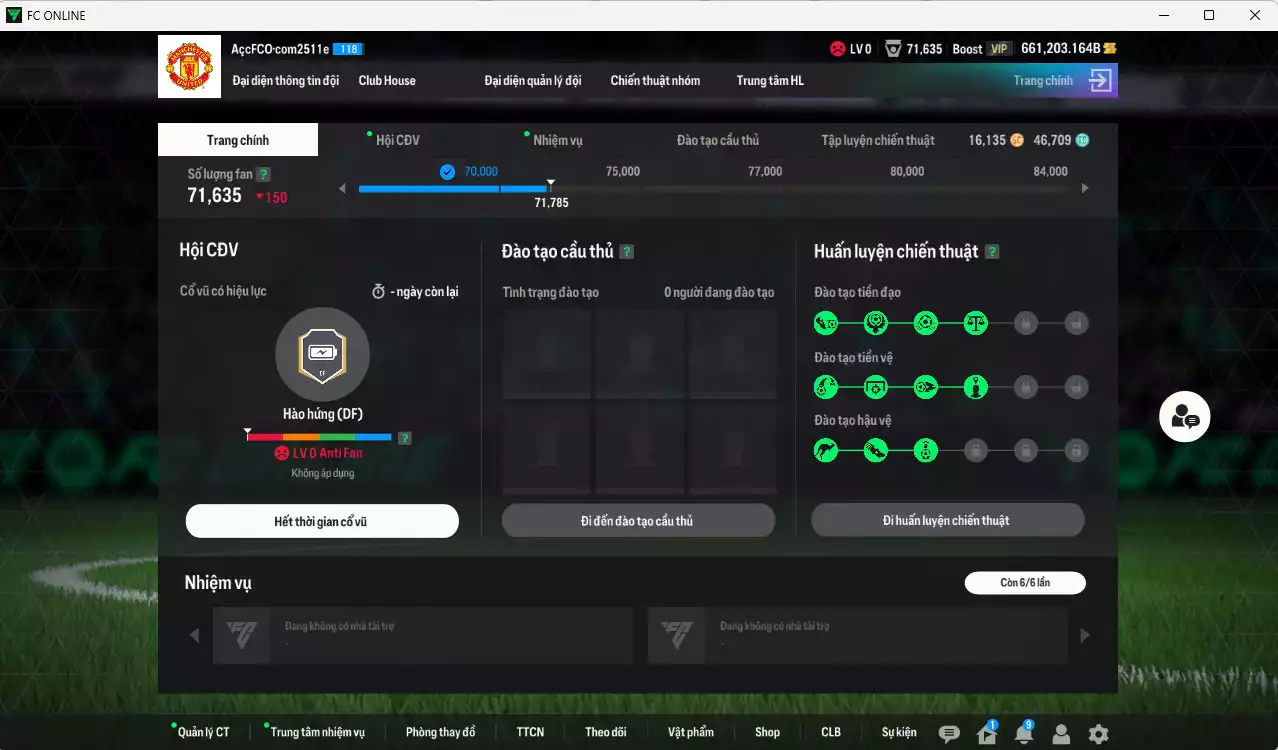The height and width of the screenshot is (750, 1278).
Task: Click the left arrow of the fan milestone carousel
Action: [x=342, y=187]
